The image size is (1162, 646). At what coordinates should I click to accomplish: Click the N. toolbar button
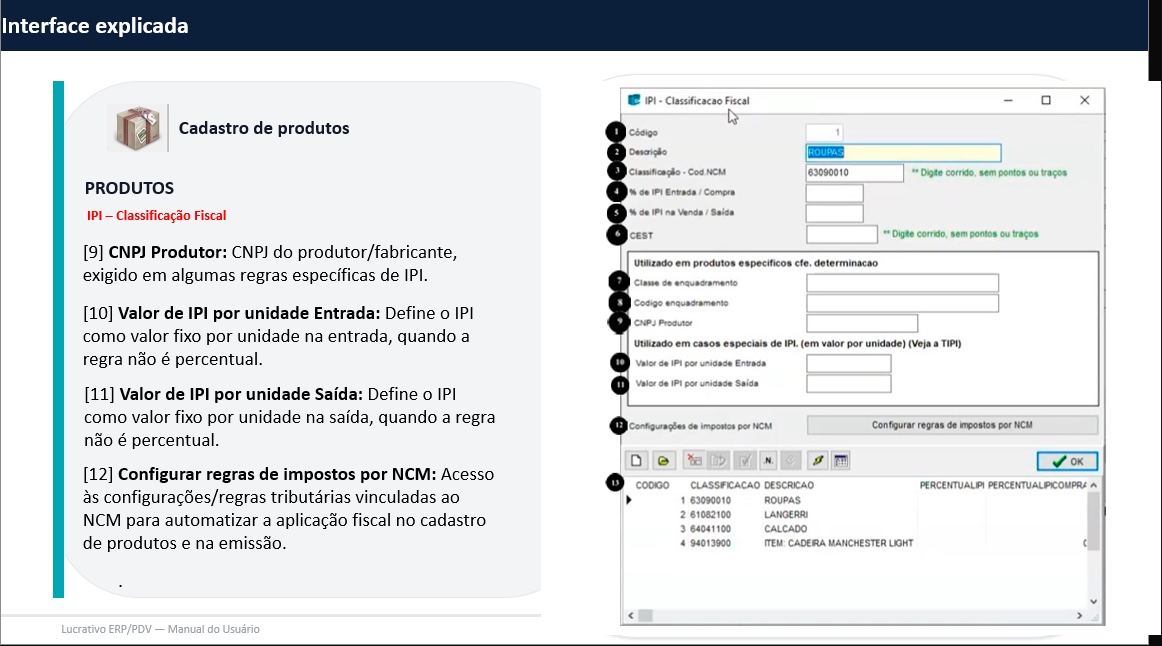[768, 461]
